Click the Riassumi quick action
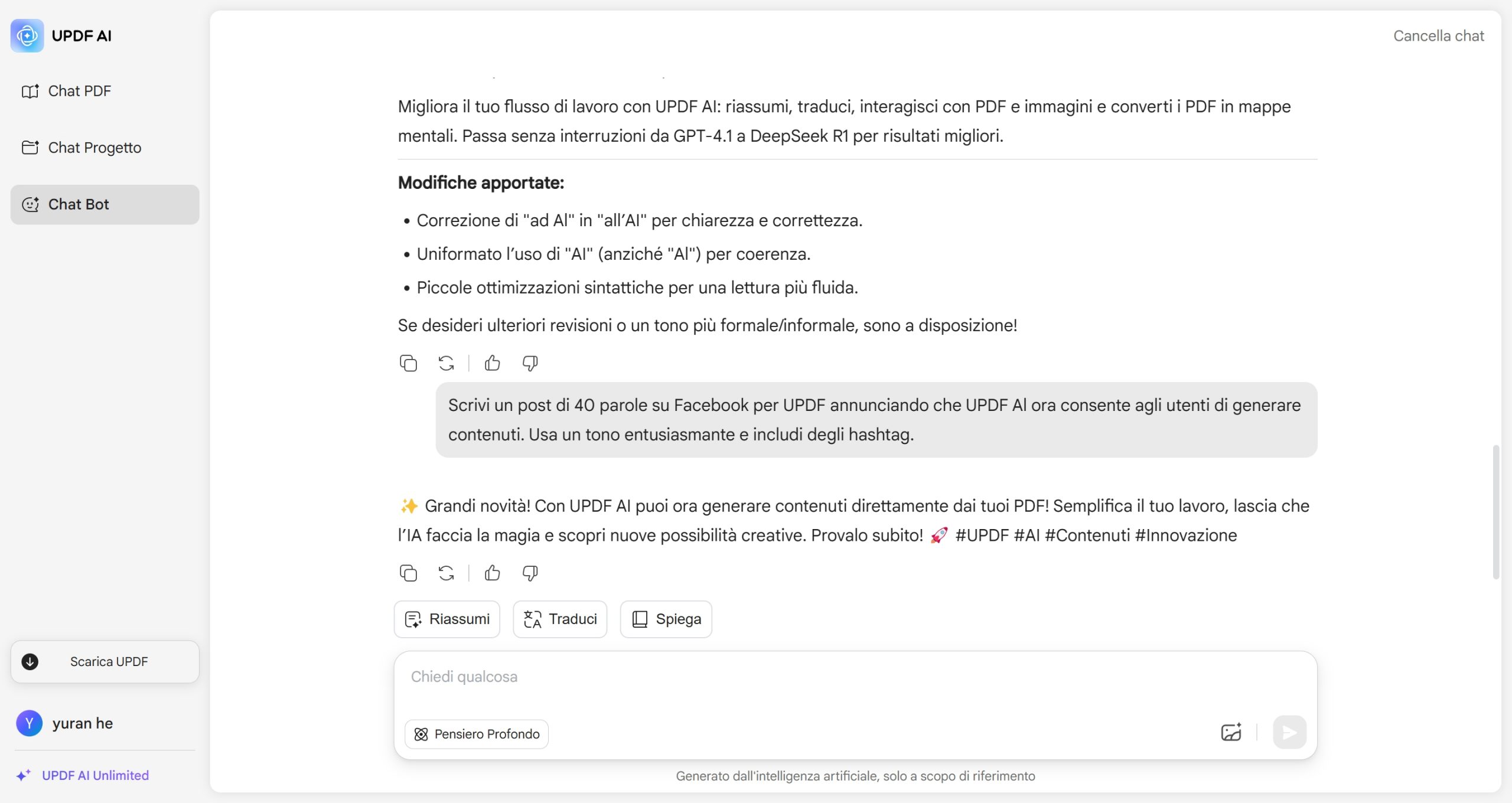 tap(447, 619)
